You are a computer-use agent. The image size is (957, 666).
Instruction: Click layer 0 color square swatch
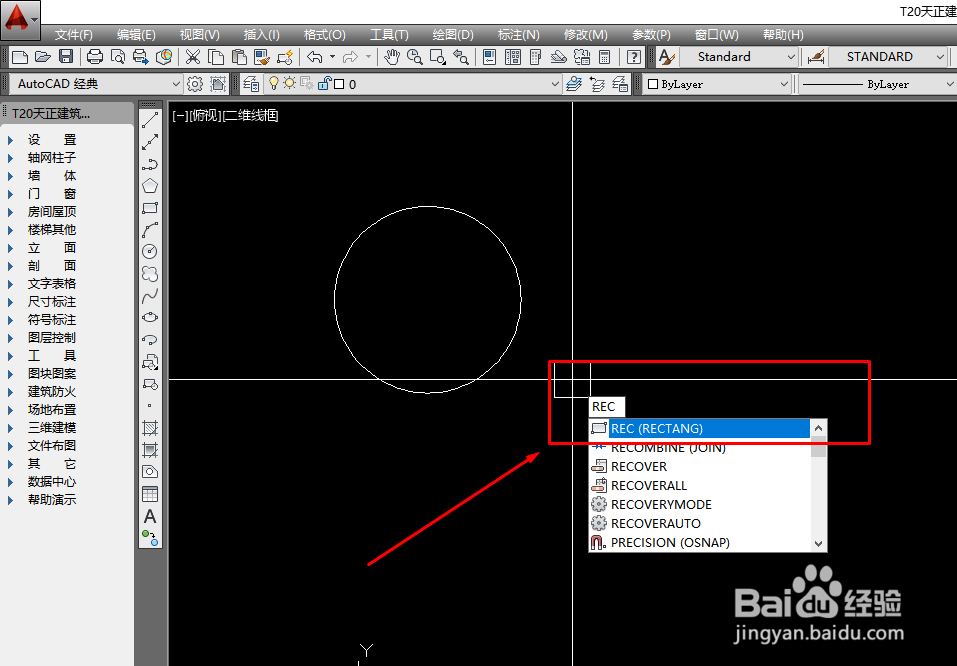[339, 84]
